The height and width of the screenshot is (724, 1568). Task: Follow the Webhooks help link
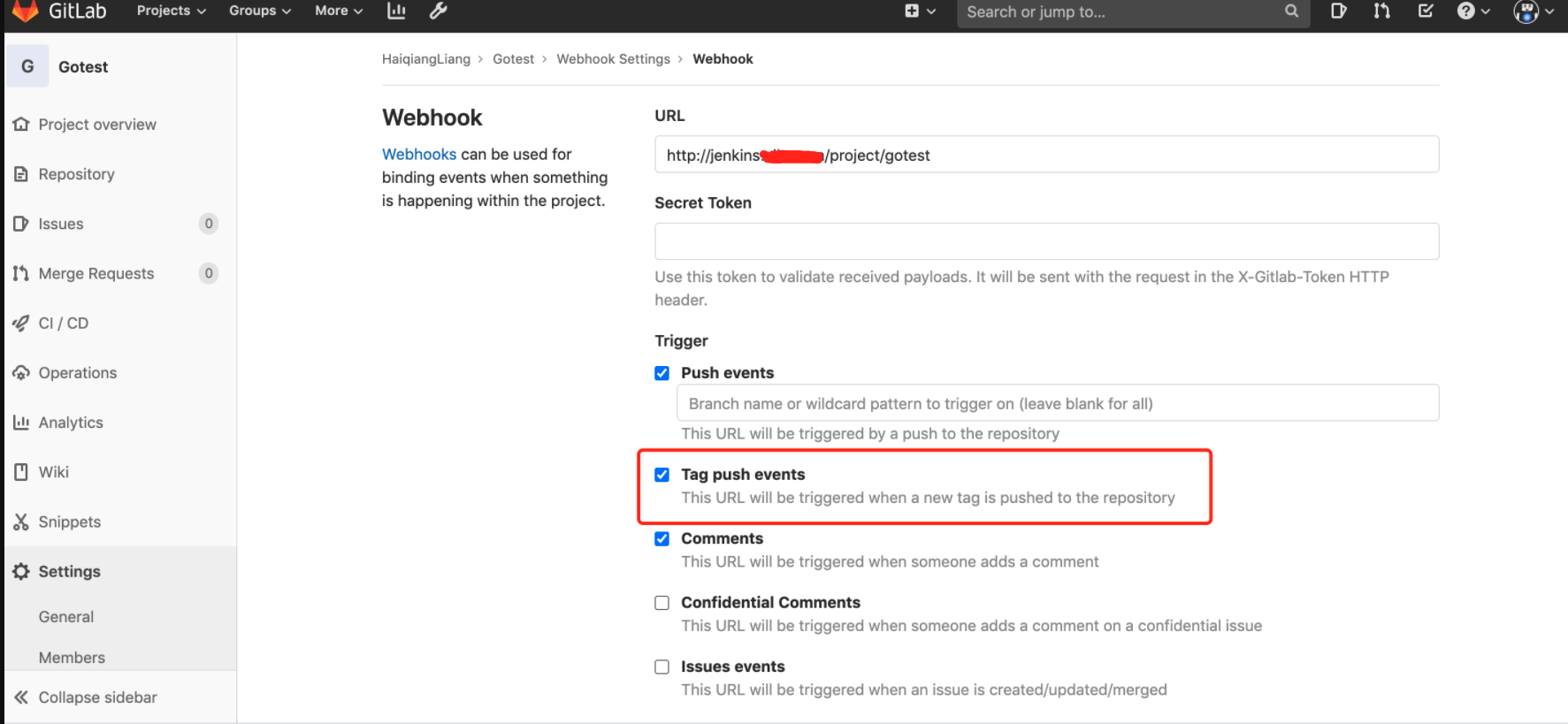(419, 154)
